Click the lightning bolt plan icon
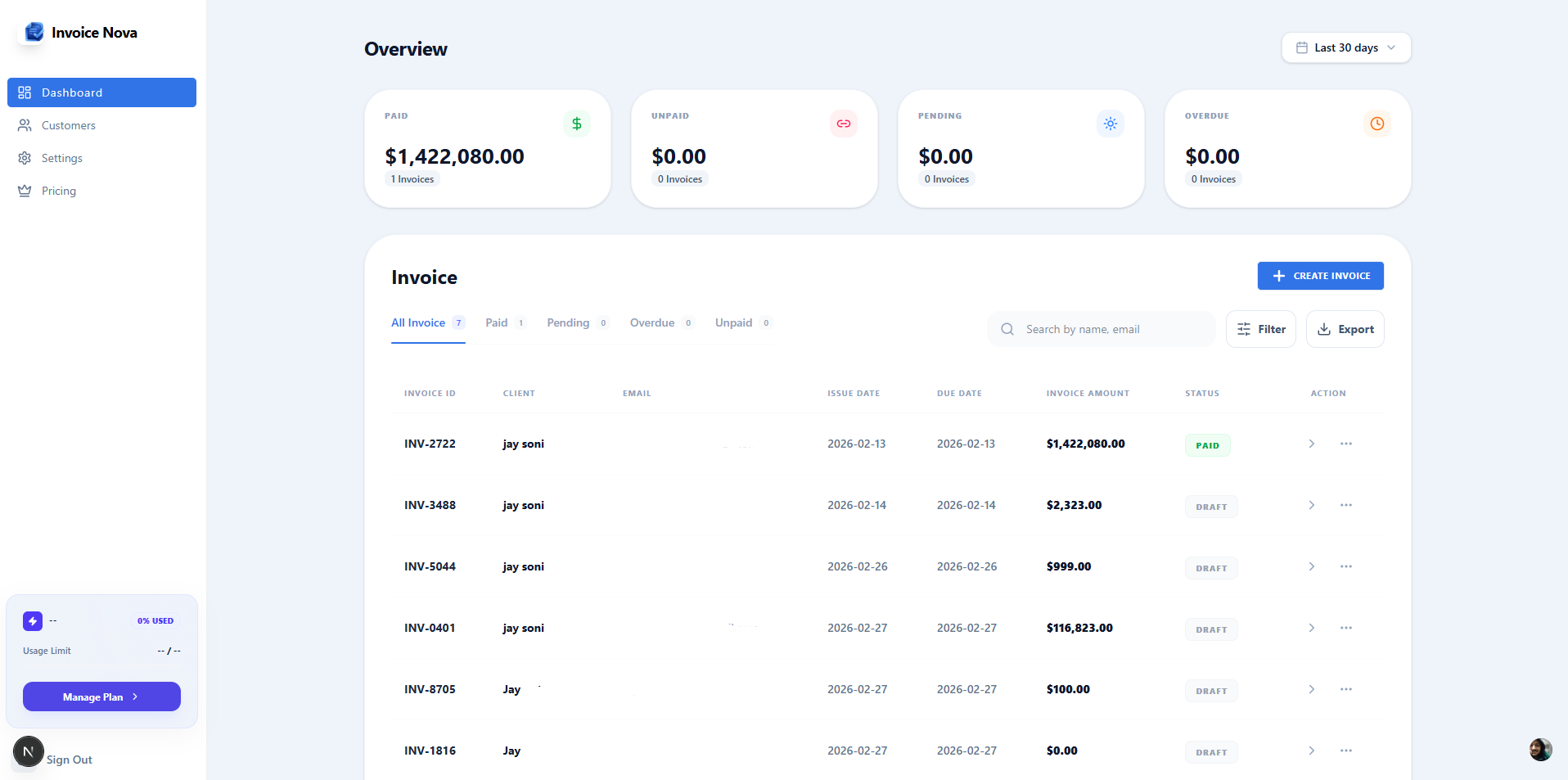Viewport: 1568px width, 780px height. (x=33, y=621)
